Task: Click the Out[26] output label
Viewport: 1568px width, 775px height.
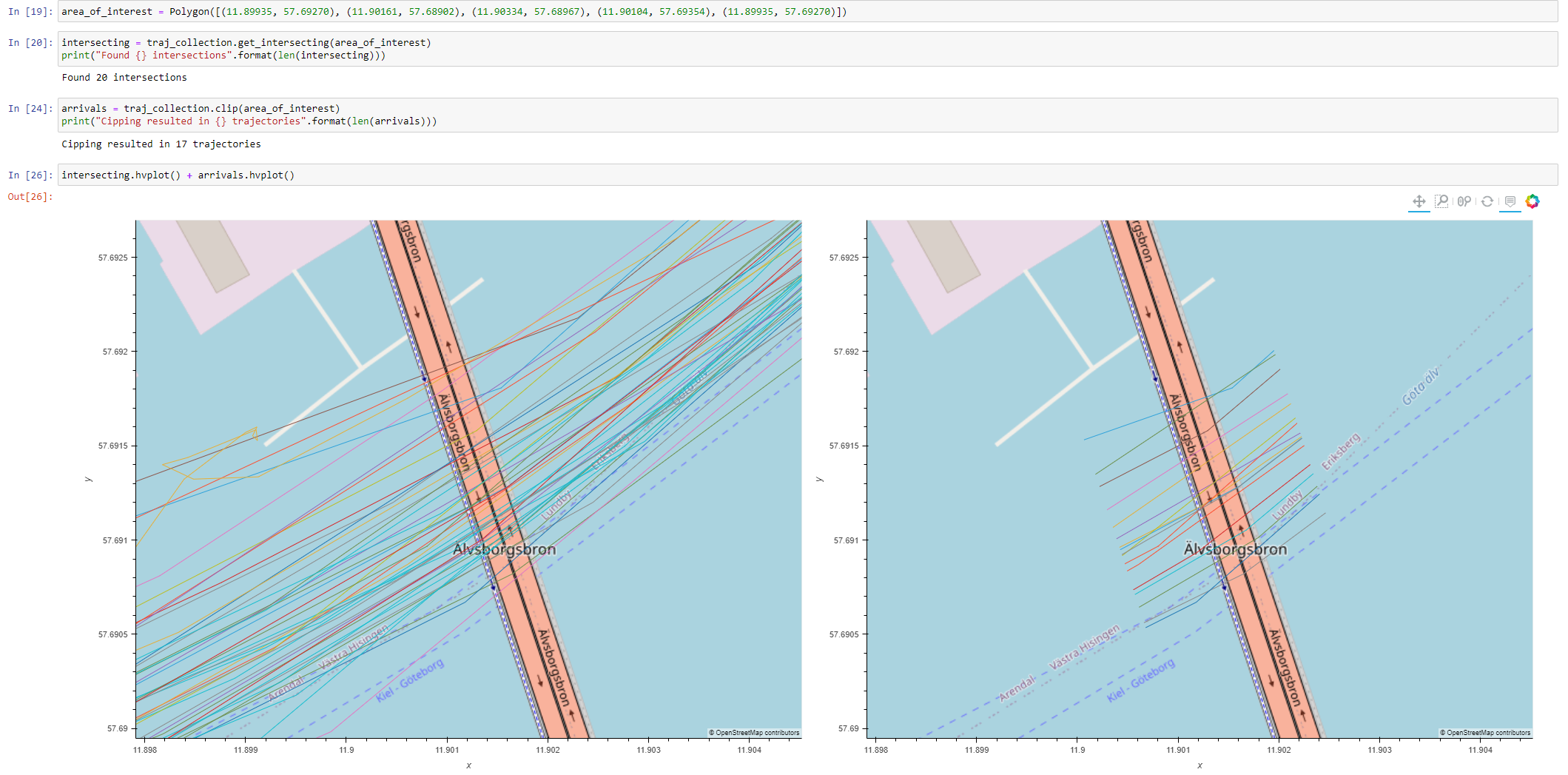Action: click(30, 196)
